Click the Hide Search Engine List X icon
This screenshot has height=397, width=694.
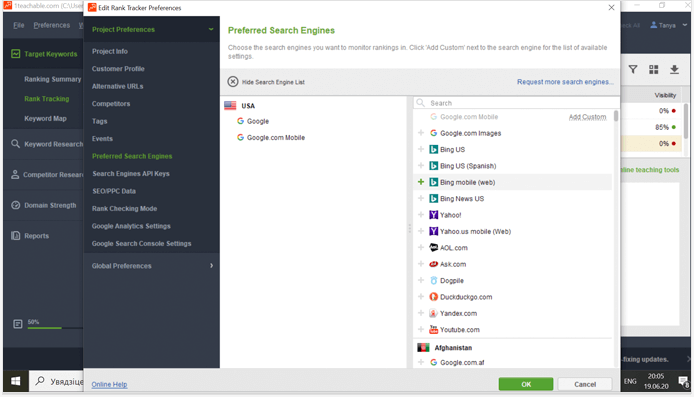coord(233,82)
